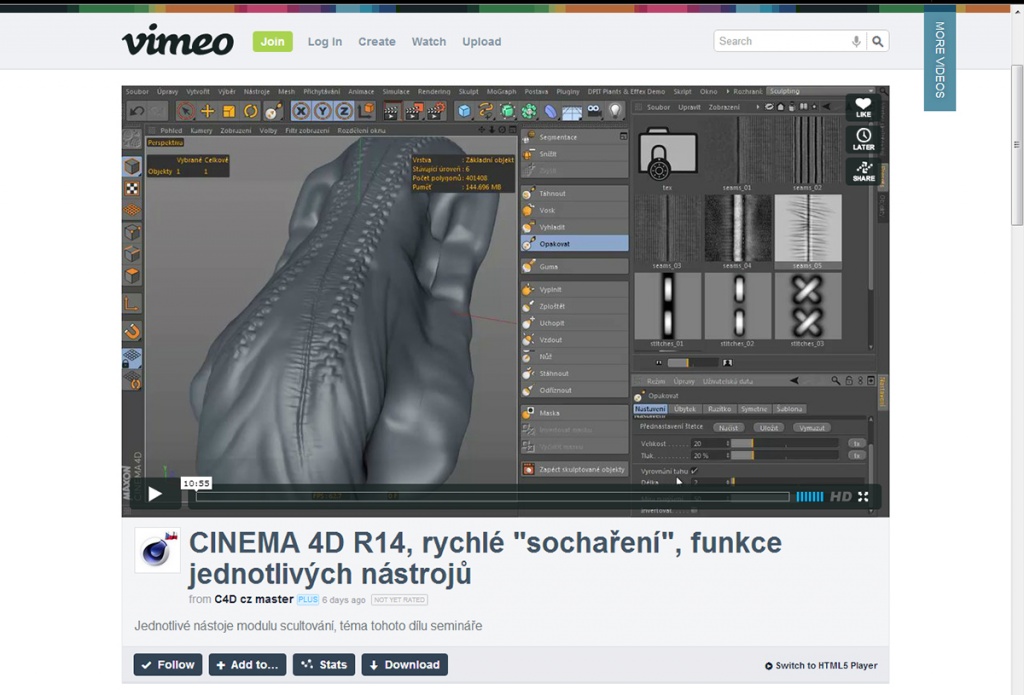Open Render Settings gear clapperboard icon

436,111
